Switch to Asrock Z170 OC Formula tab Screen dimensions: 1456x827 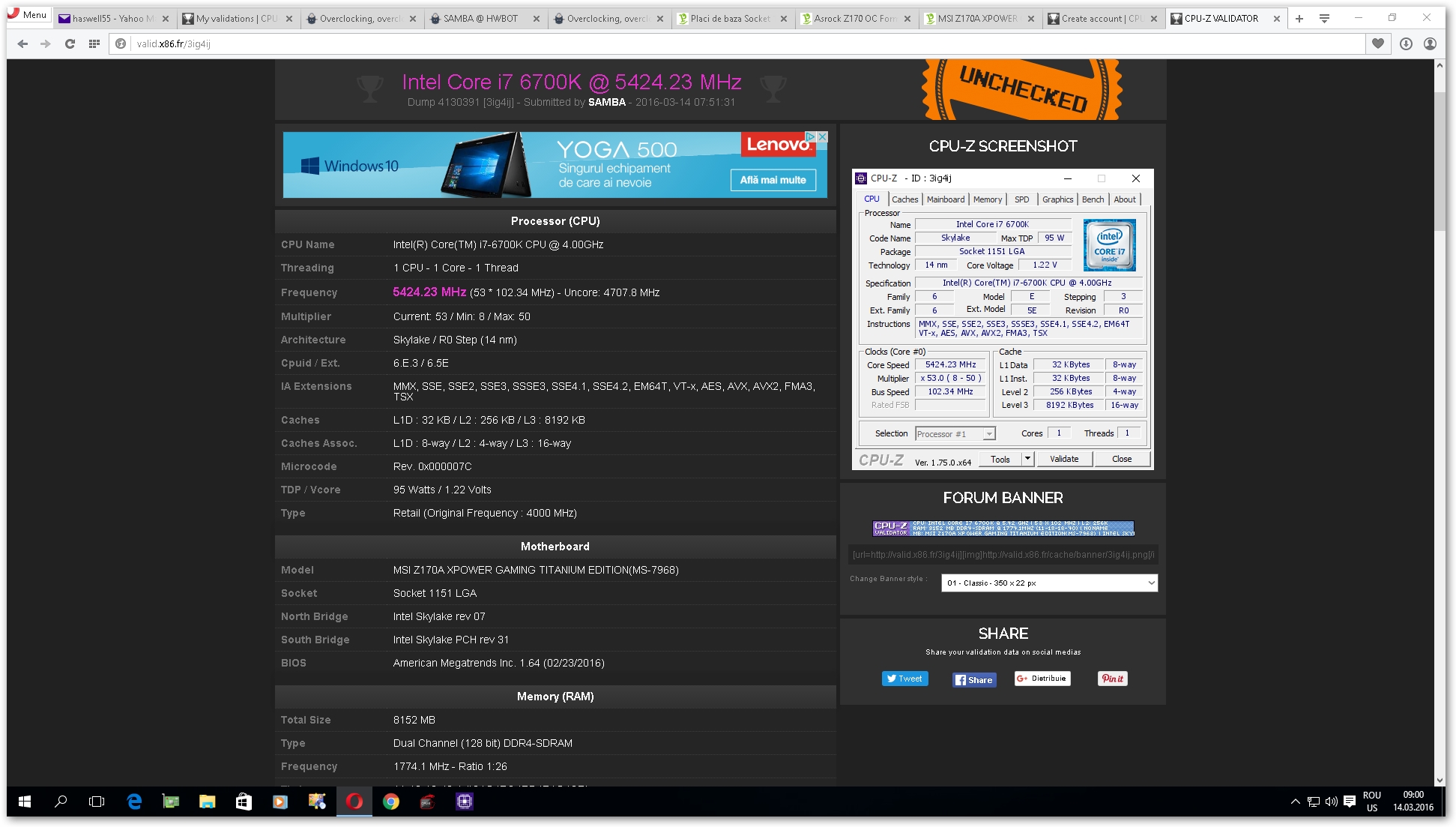(854, 19)
